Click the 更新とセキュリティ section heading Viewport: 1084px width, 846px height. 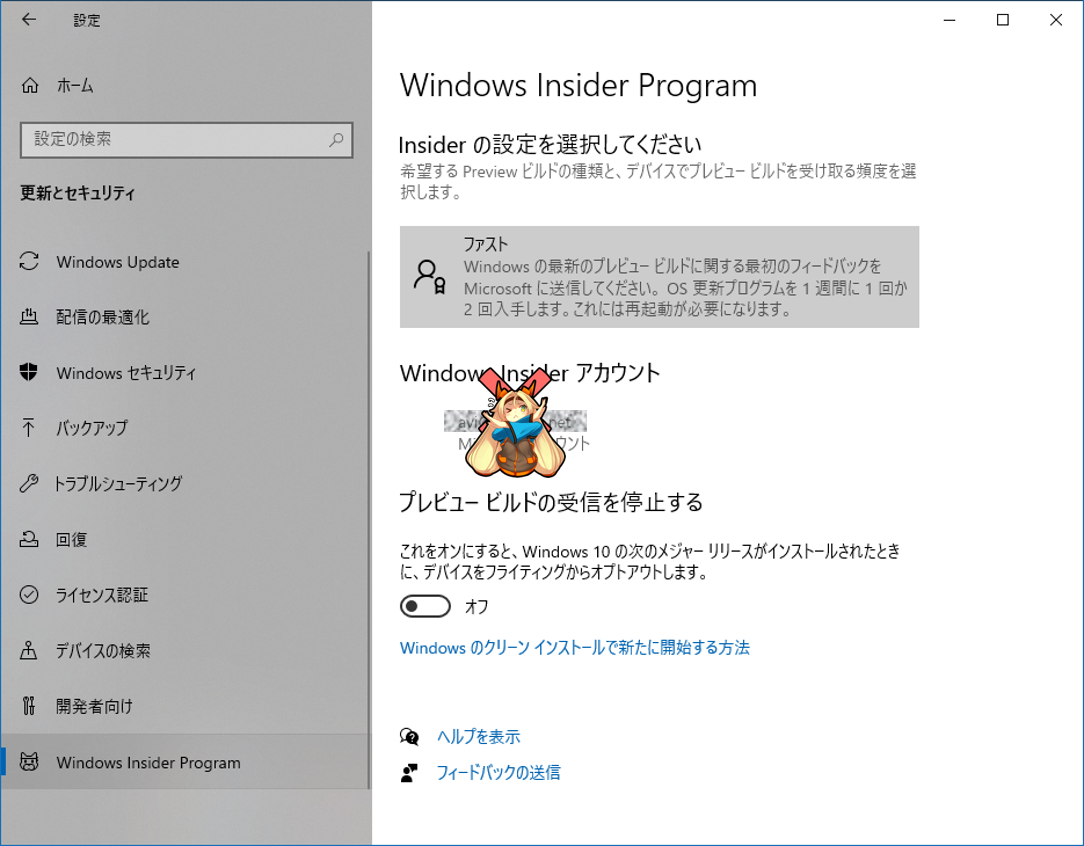point(77,193)
